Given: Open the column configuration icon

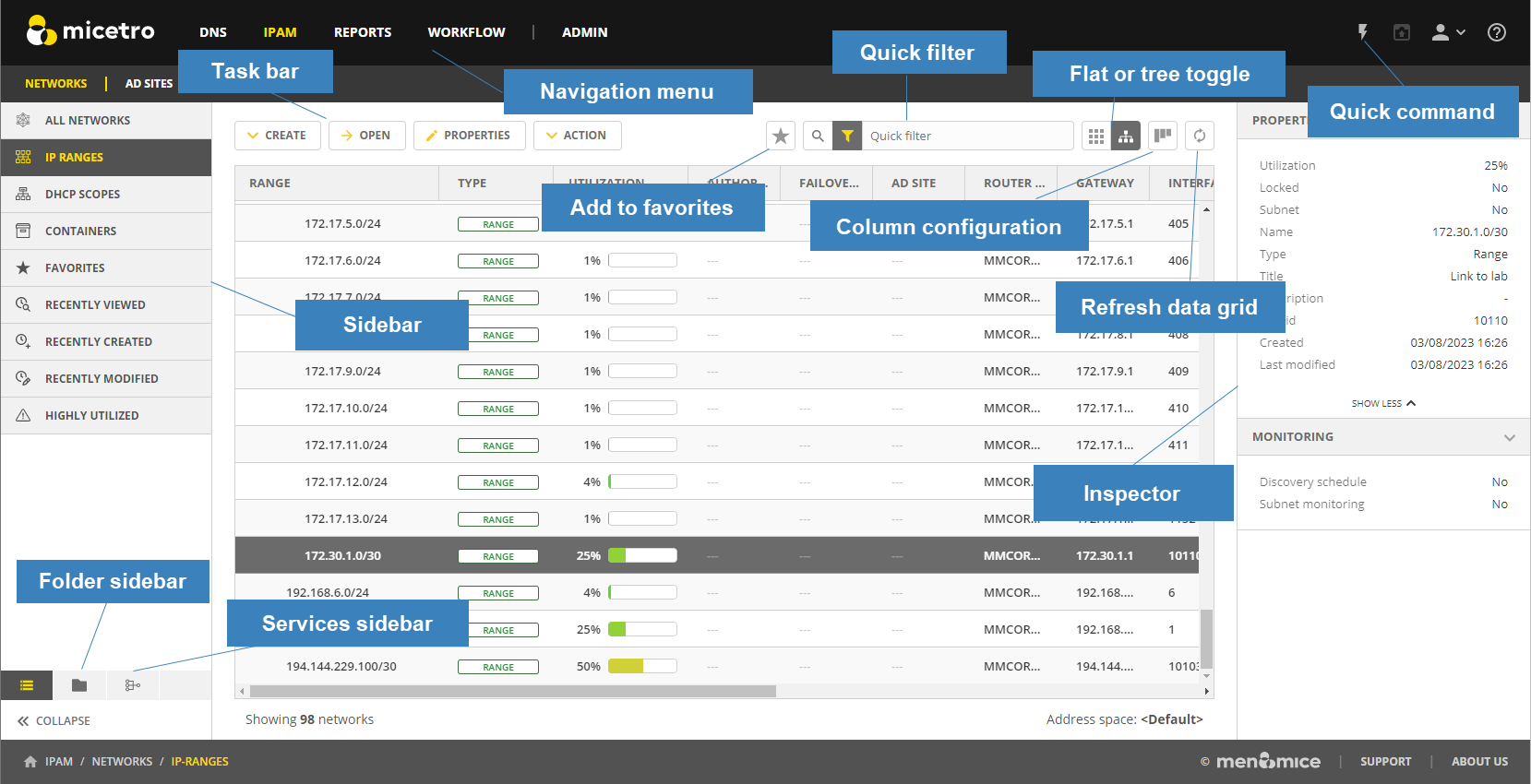Looking at the screenshot, I should point(1163,137).
